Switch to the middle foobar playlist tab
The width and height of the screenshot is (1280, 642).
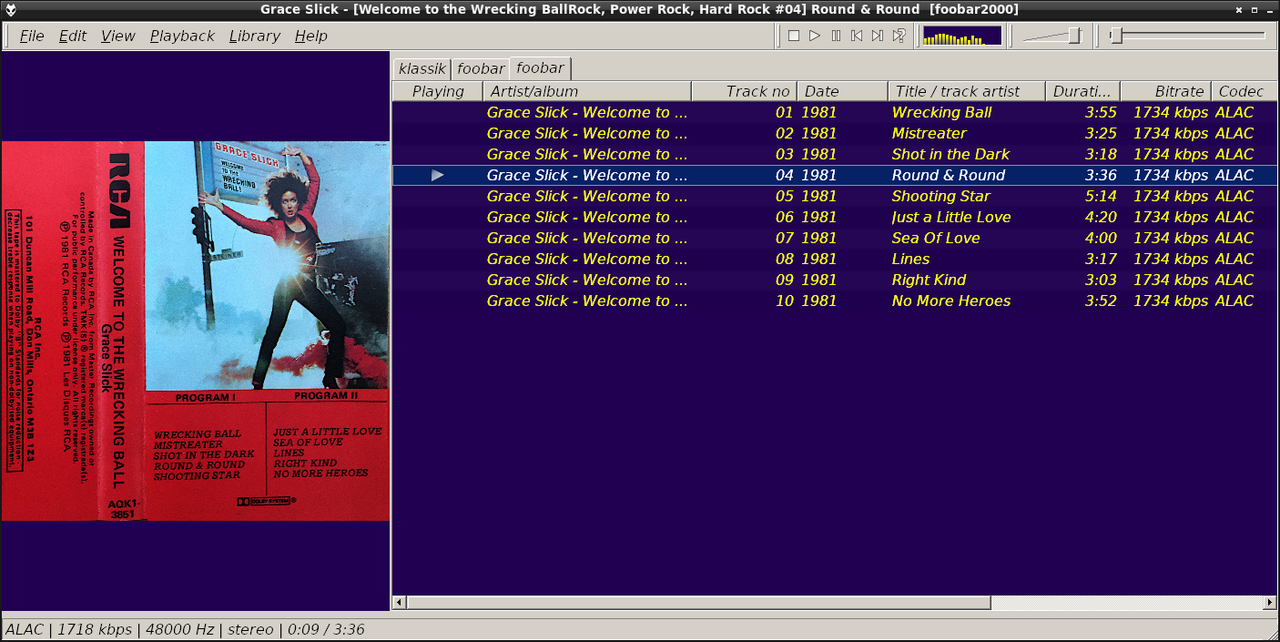(481, 69)
